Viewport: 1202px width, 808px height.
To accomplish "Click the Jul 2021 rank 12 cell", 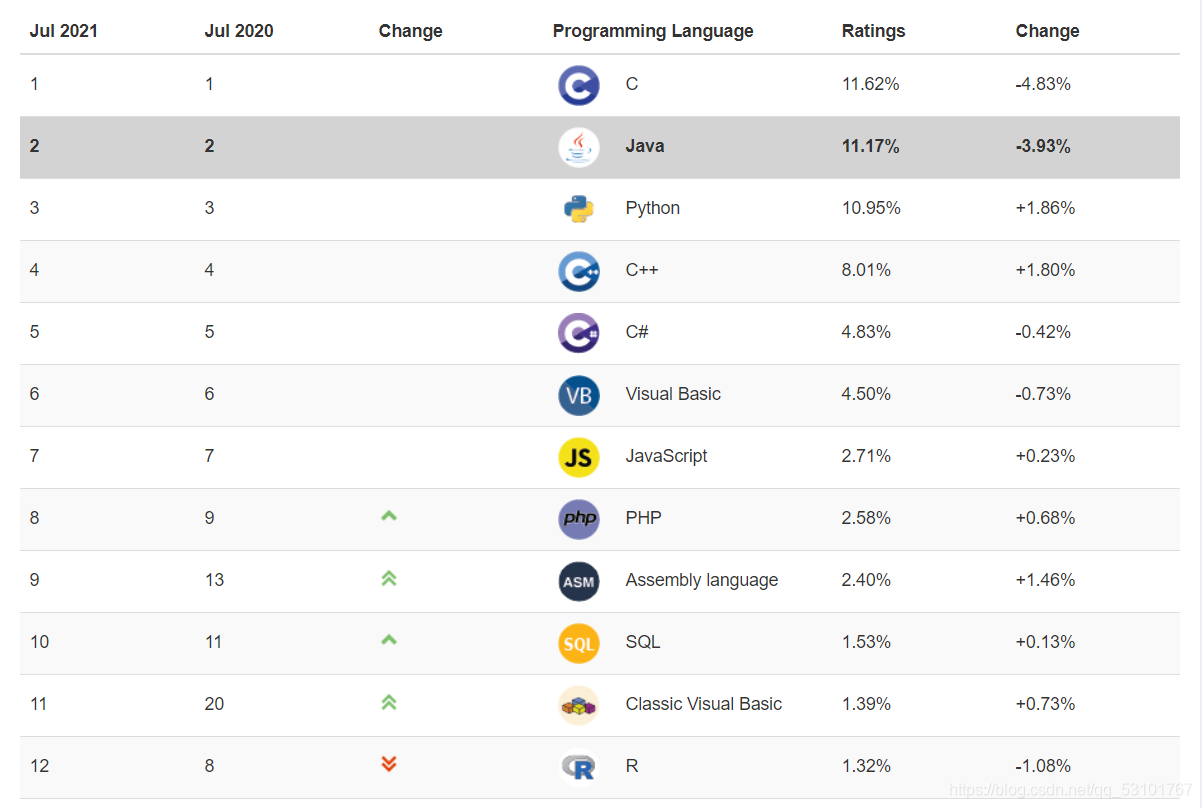I will coord(39,766).
